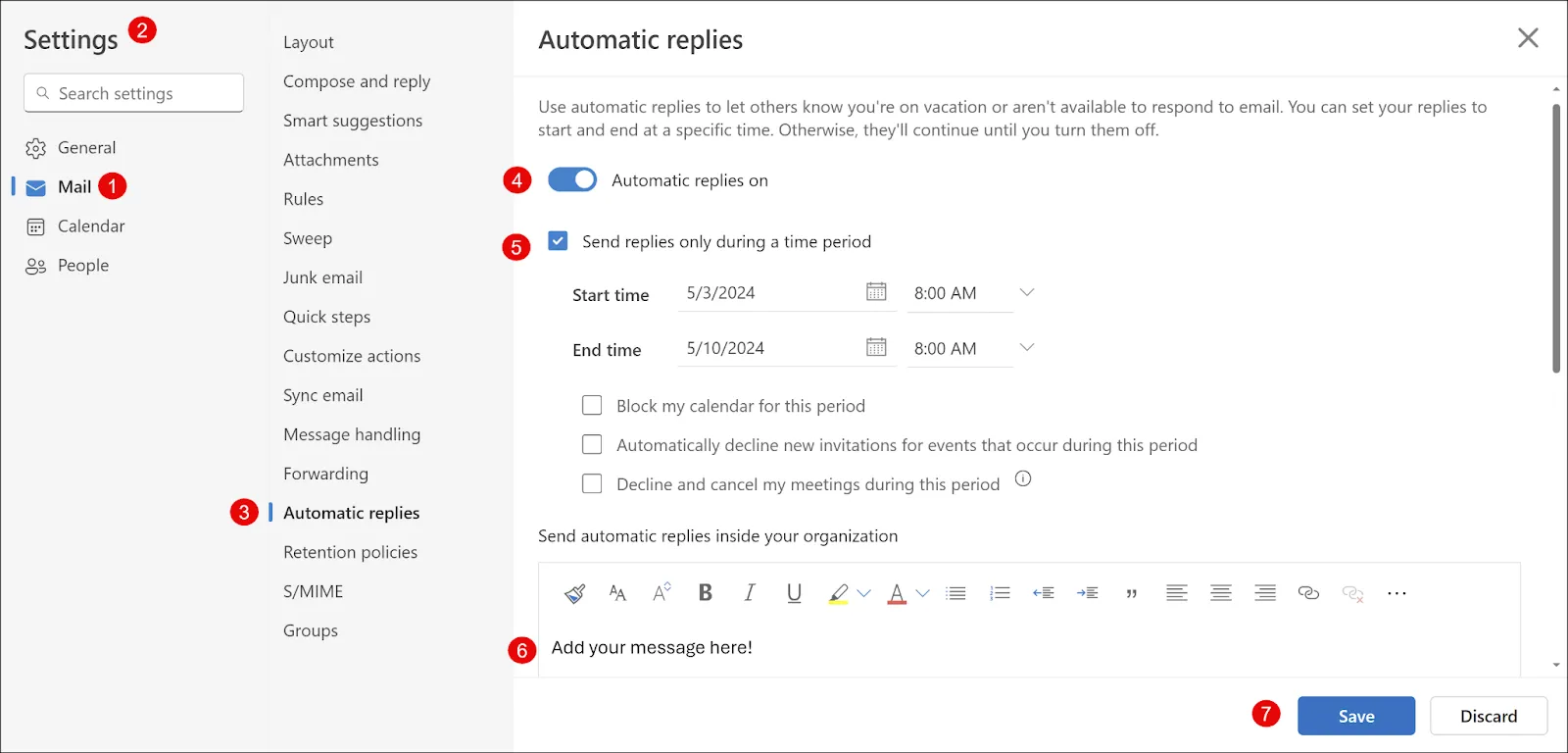
Task: Open more formatting options ellipsis
Action: click(x=1396, y=593)
